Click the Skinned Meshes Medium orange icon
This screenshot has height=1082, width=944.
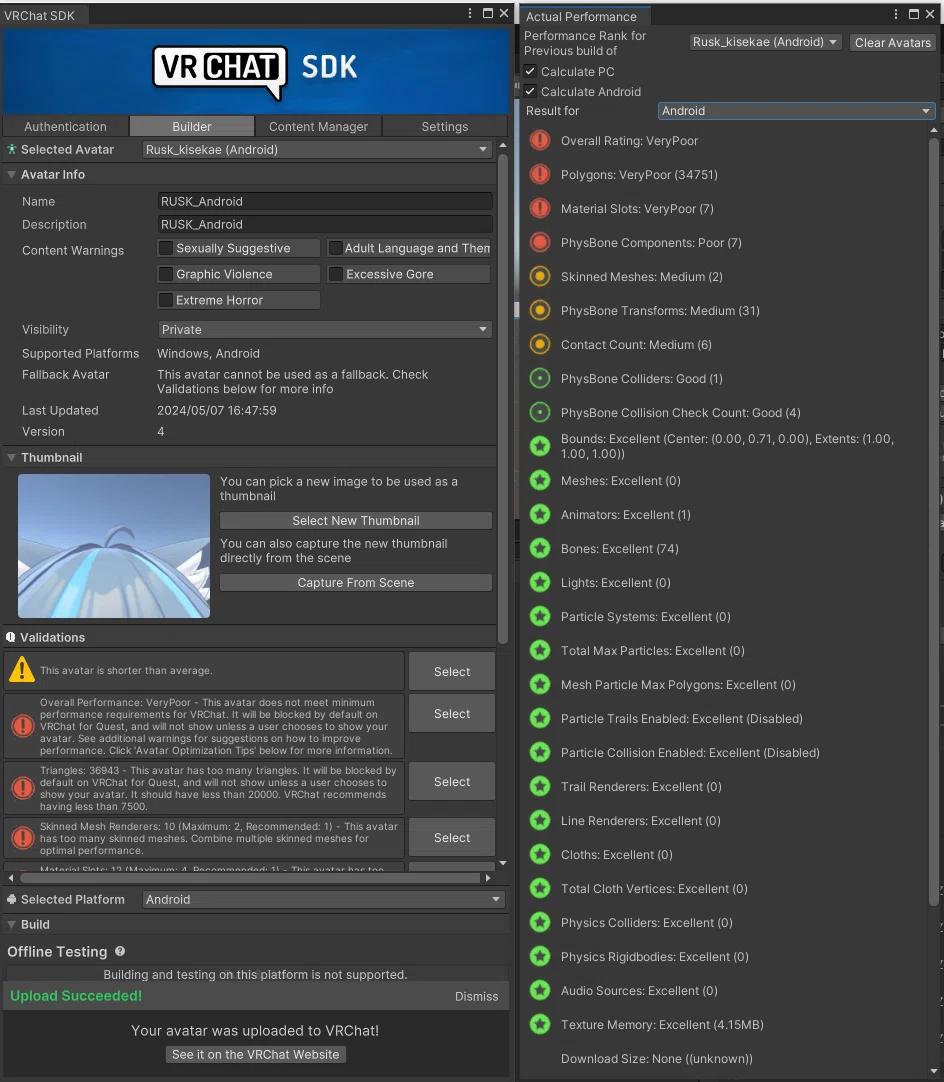540,277
